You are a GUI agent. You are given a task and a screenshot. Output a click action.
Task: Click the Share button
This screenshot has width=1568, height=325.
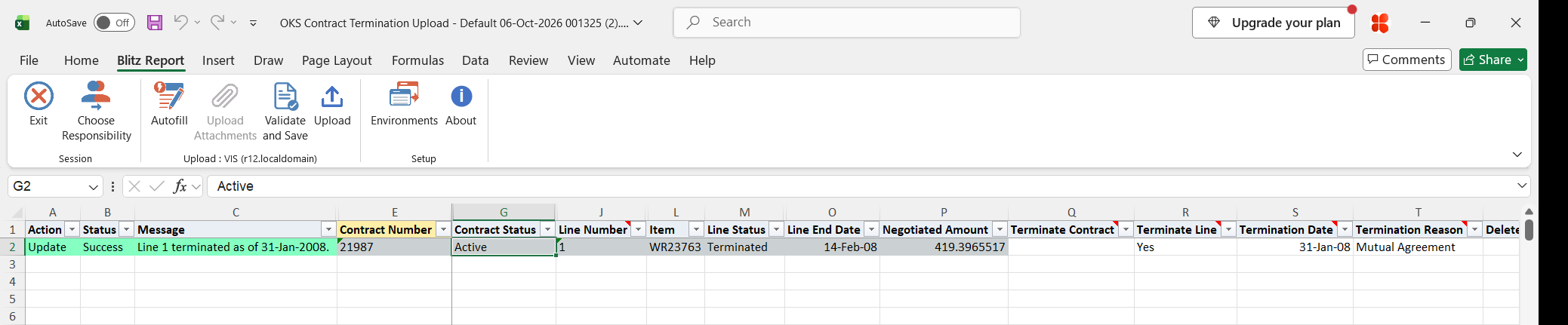(x=1493, y=60)
